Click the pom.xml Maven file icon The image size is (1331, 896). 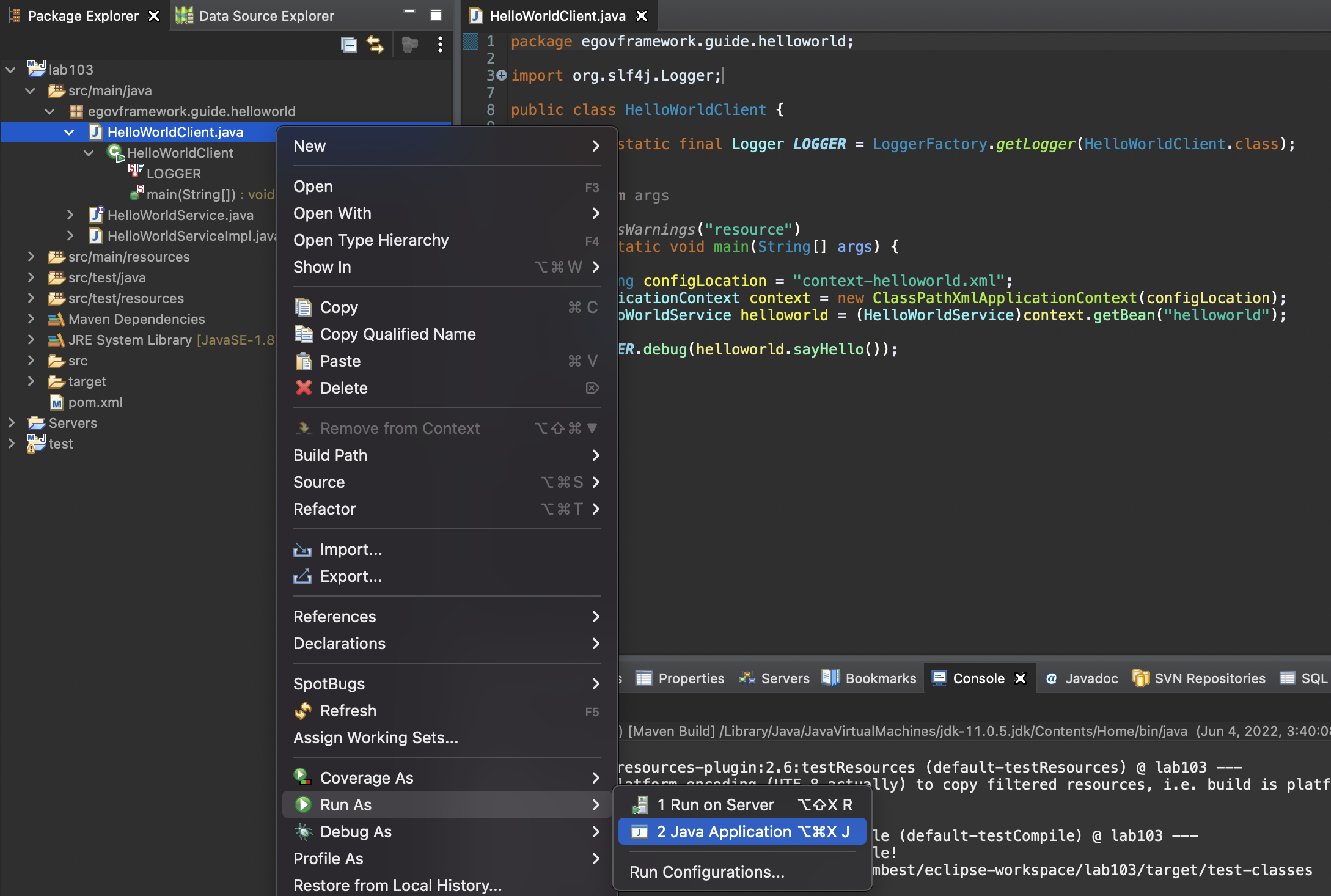57,403
